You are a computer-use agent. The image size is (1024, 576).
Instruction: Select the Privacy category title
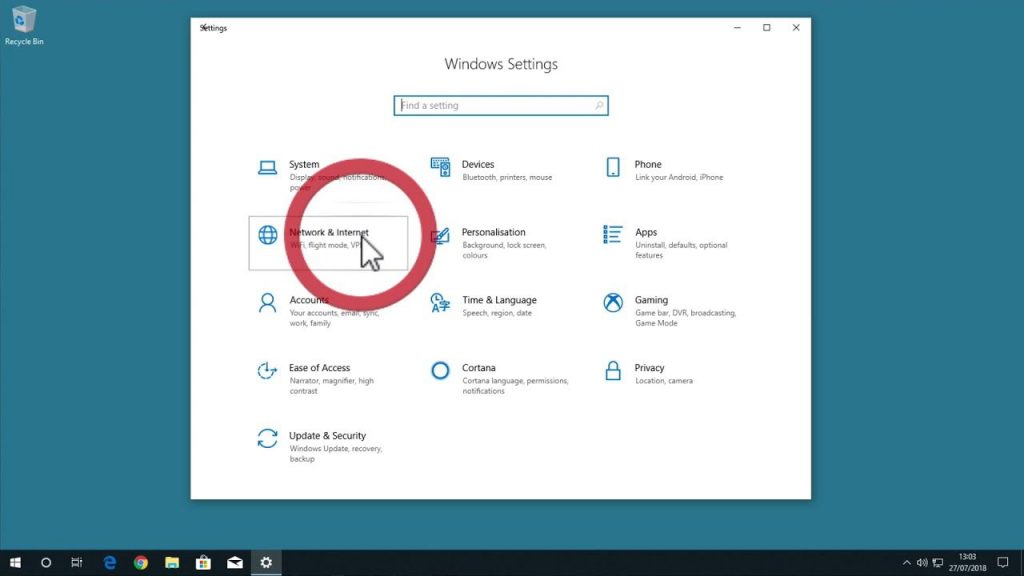tap(649, 368)
